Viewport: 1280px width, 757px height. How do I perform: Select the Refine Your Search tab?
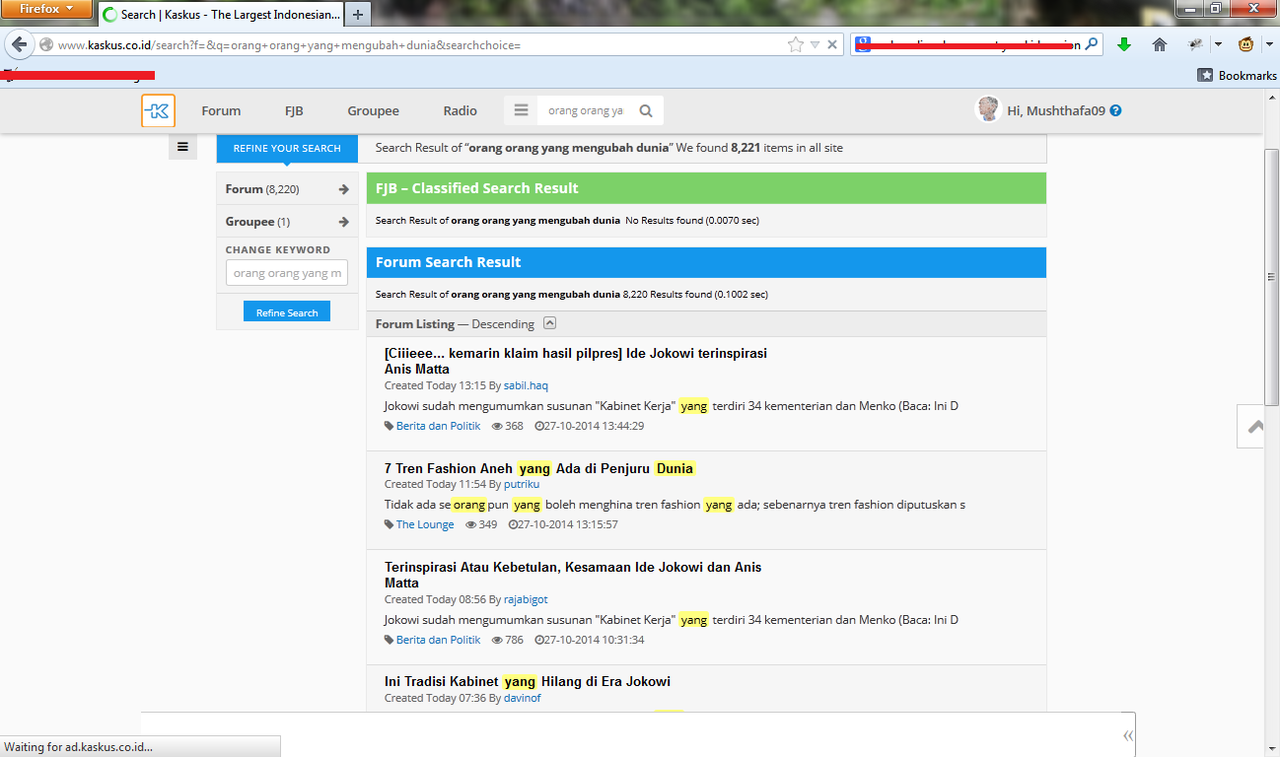(287, 148)
